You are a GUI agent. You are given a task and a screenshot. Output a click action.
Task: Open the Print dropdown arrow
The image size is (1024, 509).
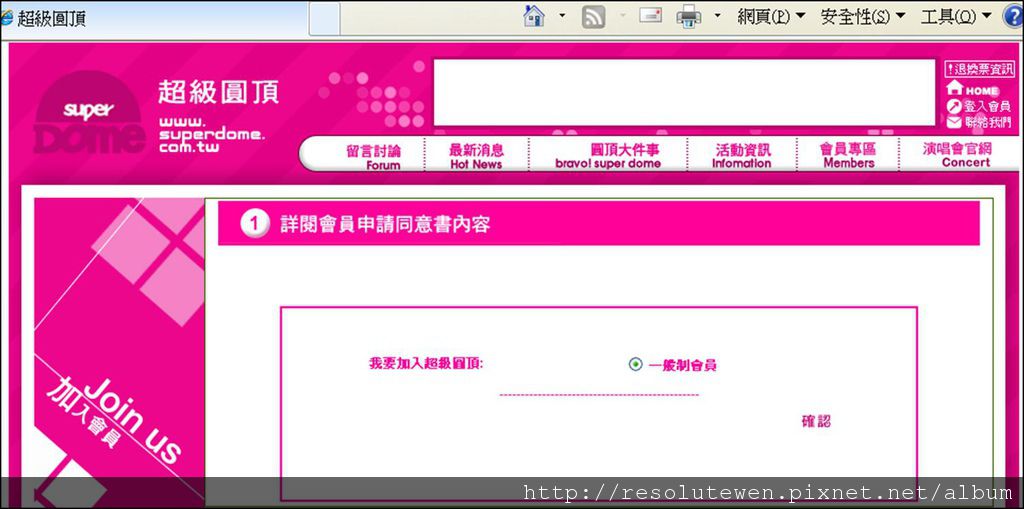coord(717,16)
